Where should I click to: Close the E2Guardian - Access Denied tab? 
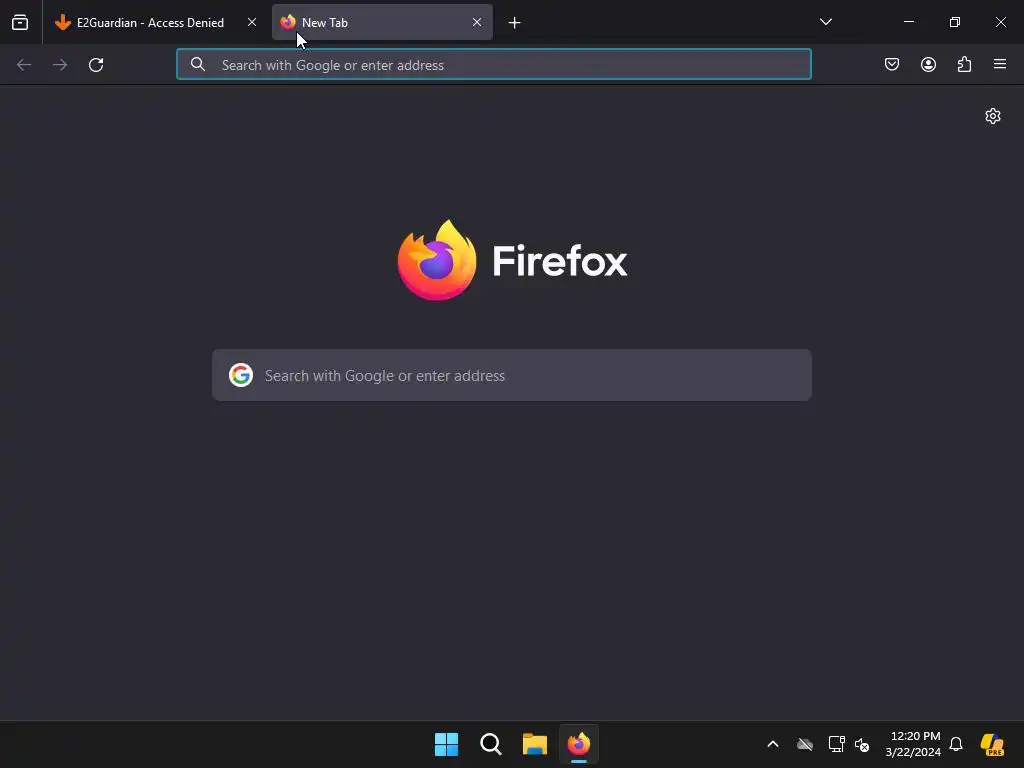[x=251, y=22]
